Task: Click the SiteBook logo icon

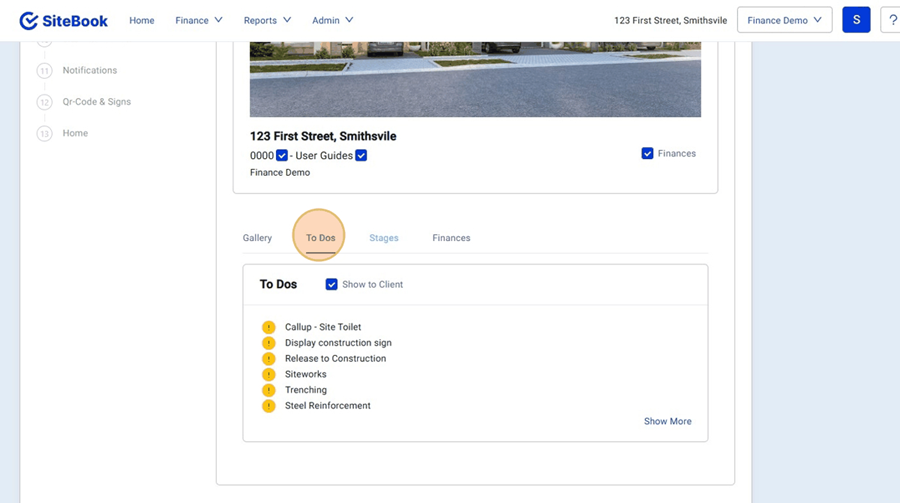Action: coord(29,20)
